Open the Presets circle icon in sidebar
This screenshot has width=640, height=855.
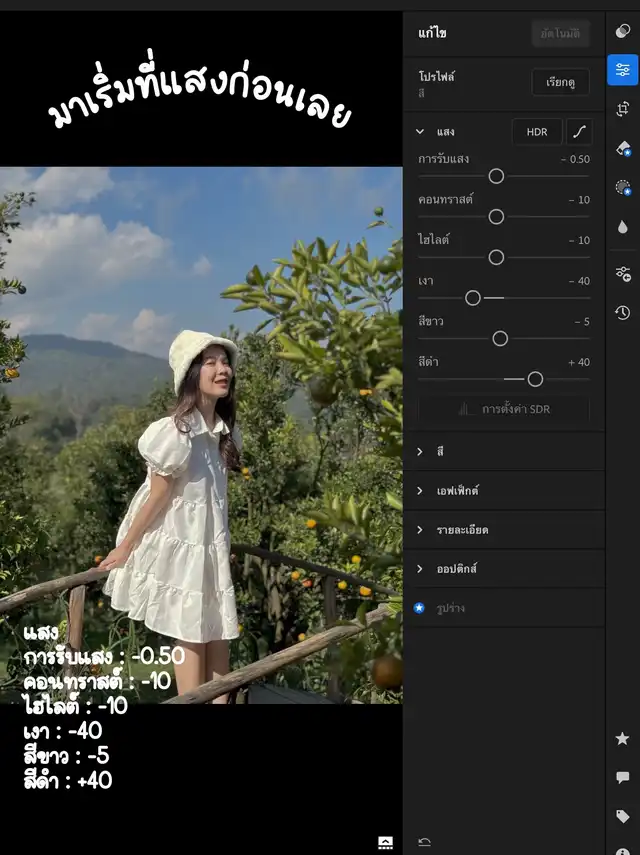623,31
